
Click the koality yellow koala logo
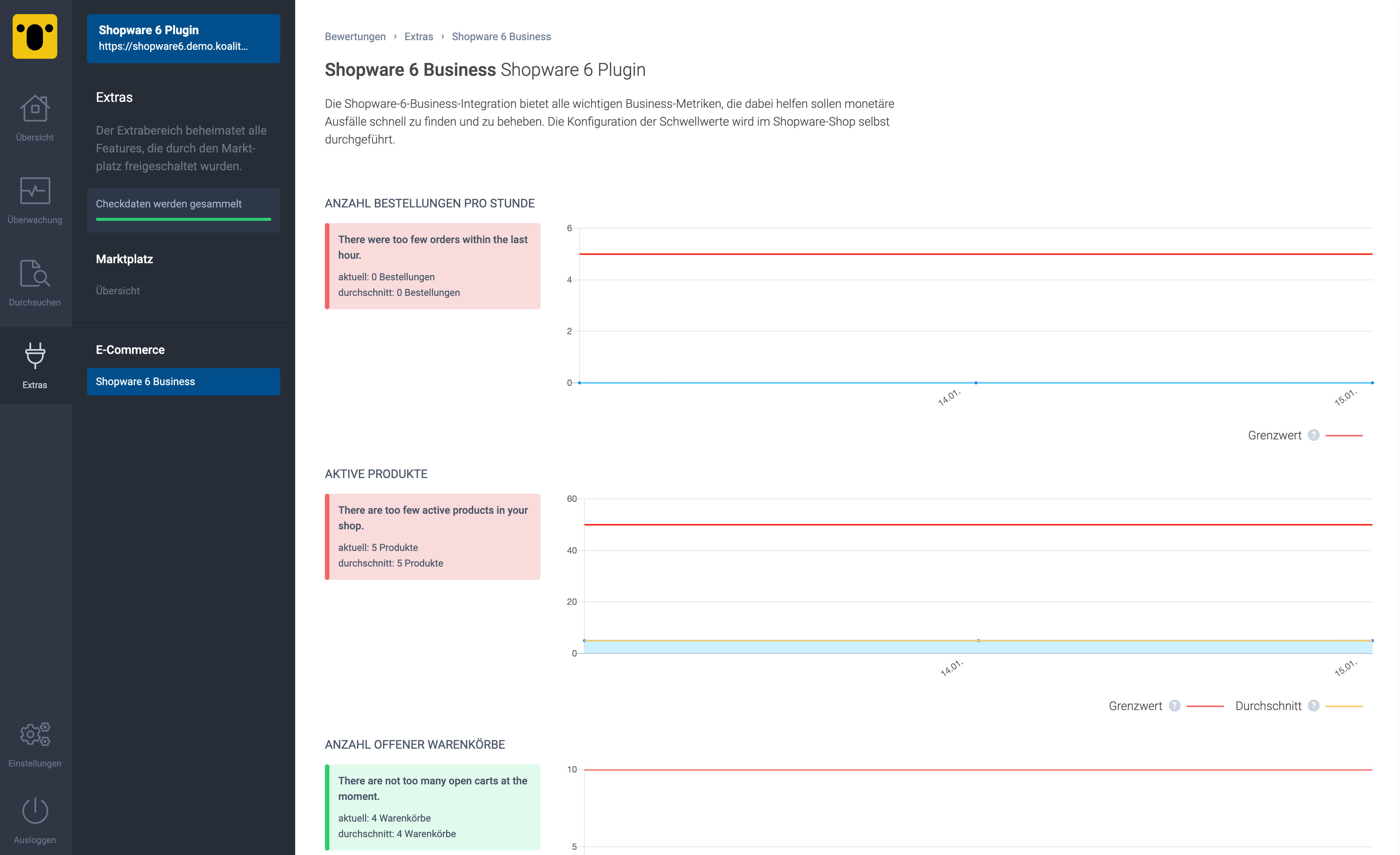click(x=35, y=36)
